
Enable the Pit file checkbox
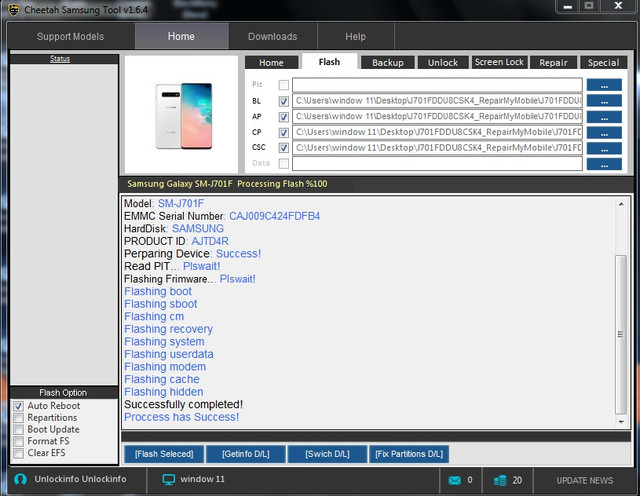pos(284,85)
